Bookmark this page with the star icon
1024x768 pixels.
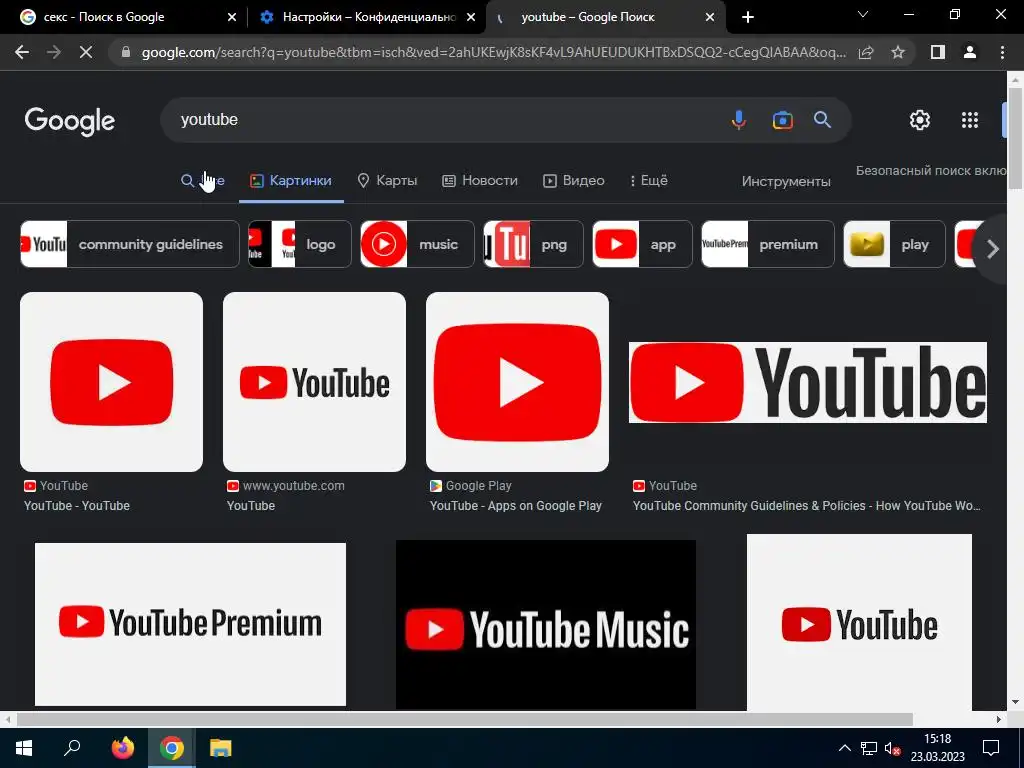898,52
